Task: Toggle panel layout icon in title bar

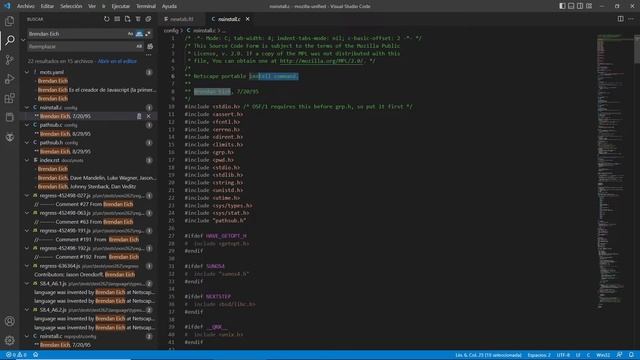Action: point(571,6)
